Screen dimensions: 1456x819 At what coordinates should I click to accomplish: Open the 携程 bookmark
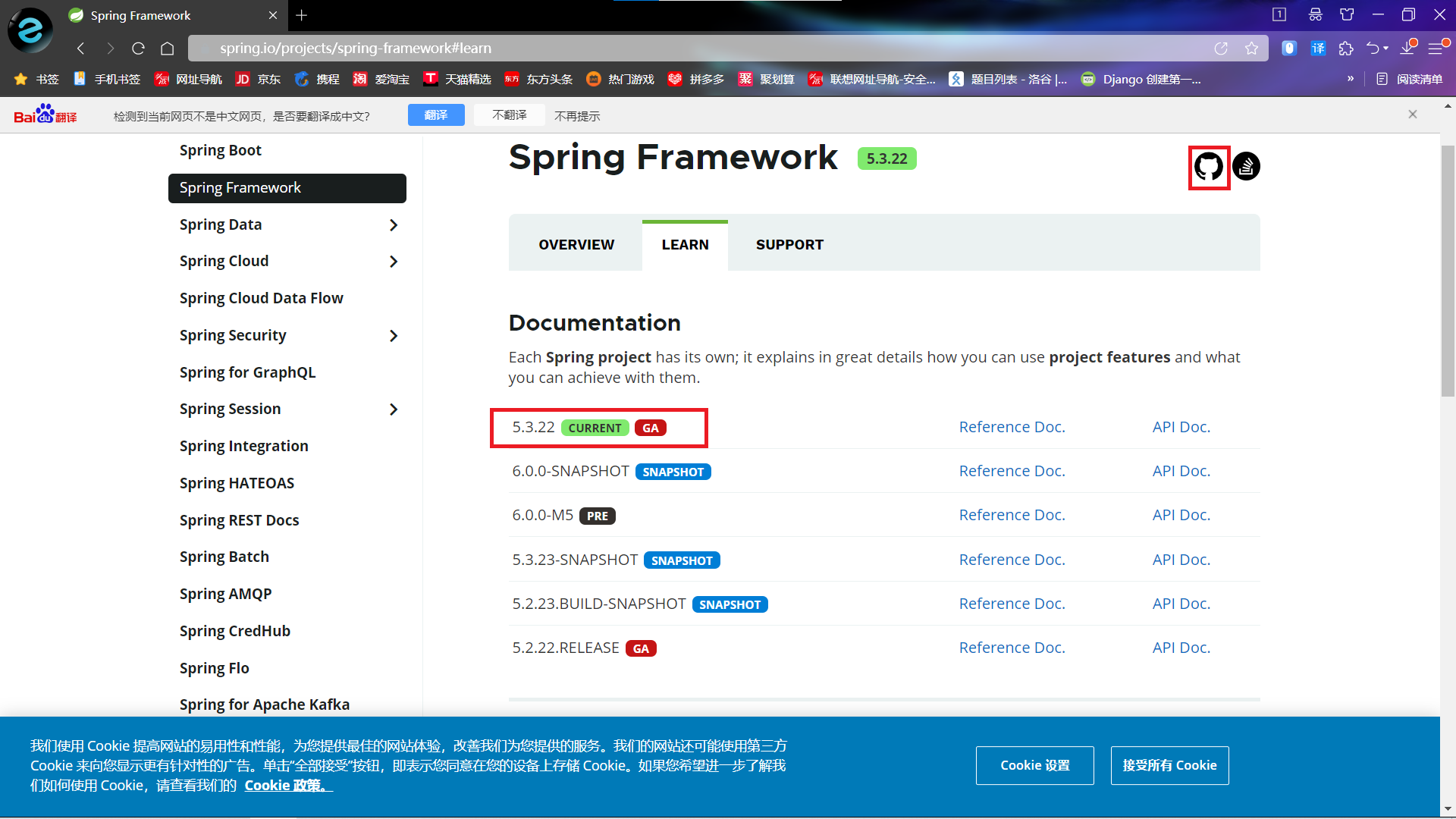tap(317, 79)
